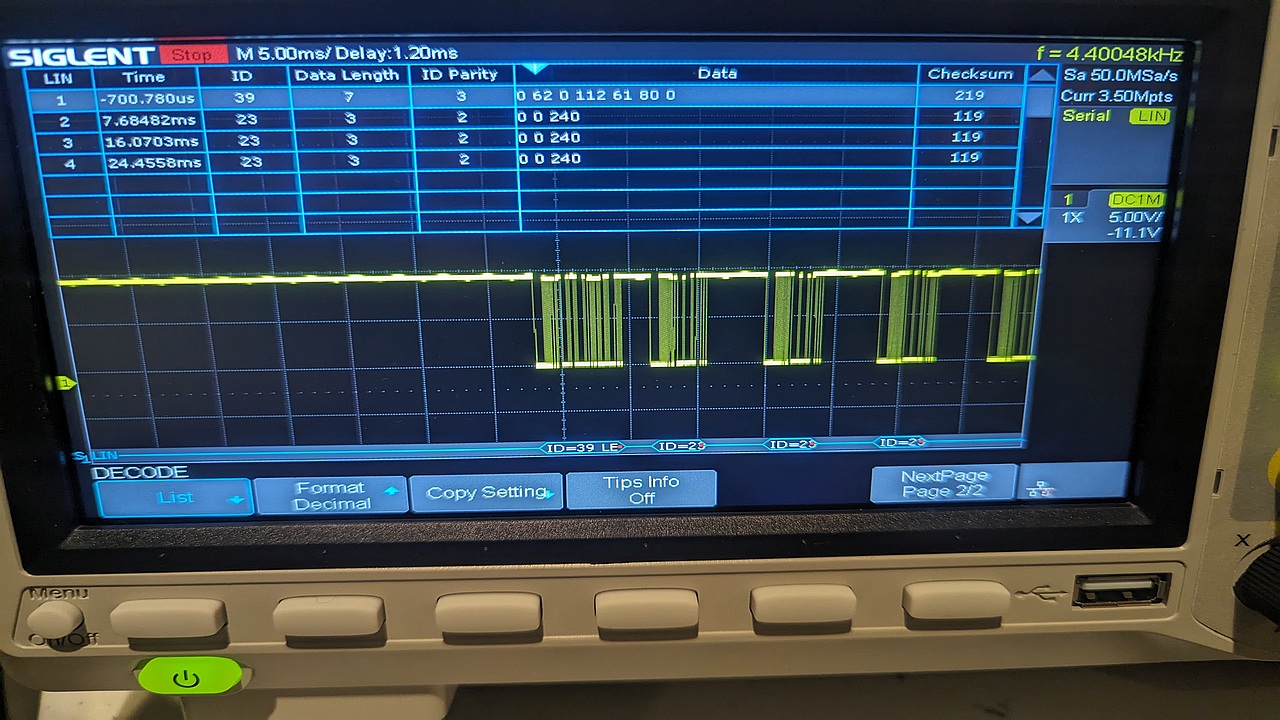Push the Menu On/Off hardware button

[55, 618]
